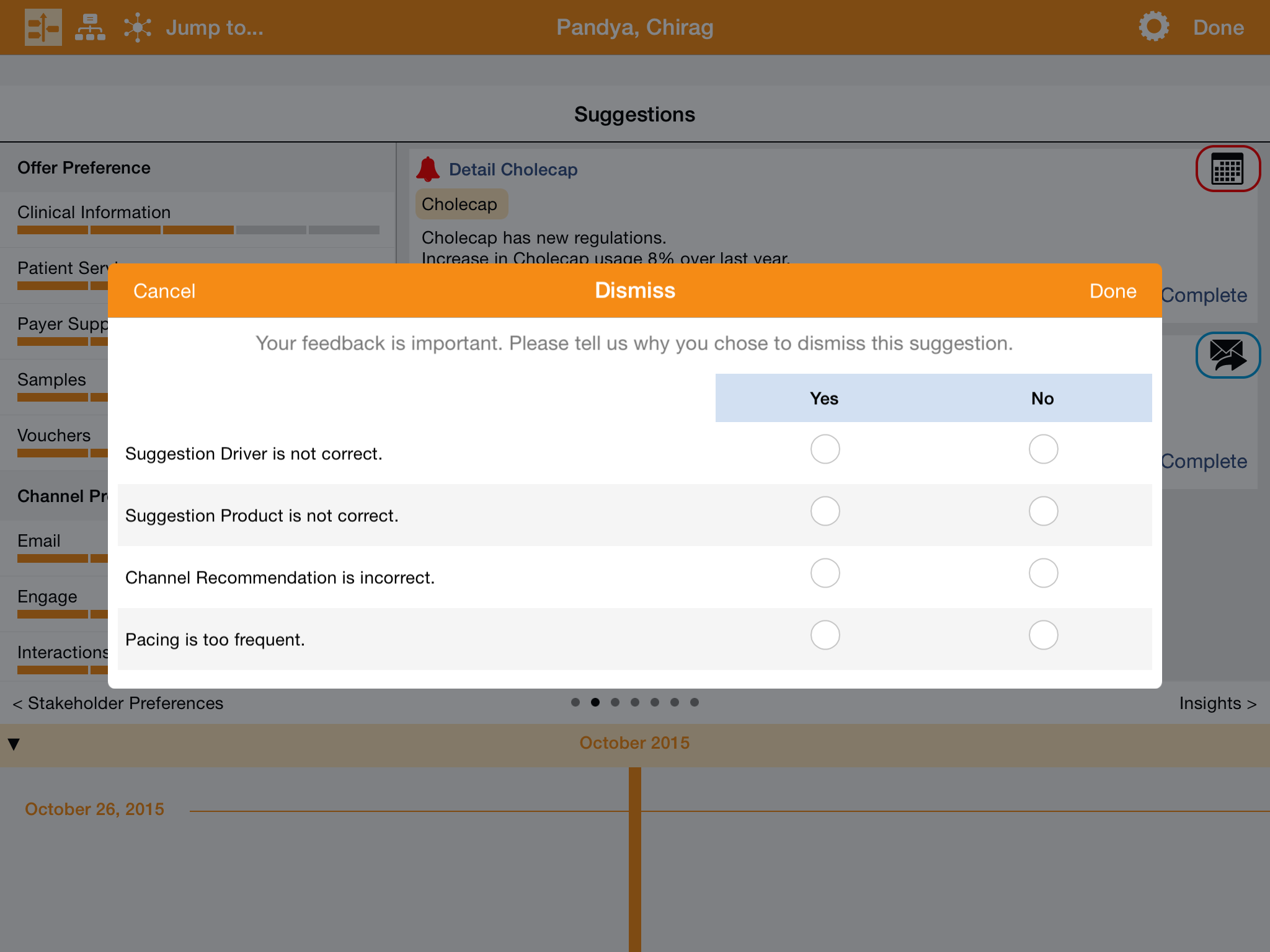Open the settings gear icon
The width and height of the screenshot is (1270, 952).
pos(1153,27)
